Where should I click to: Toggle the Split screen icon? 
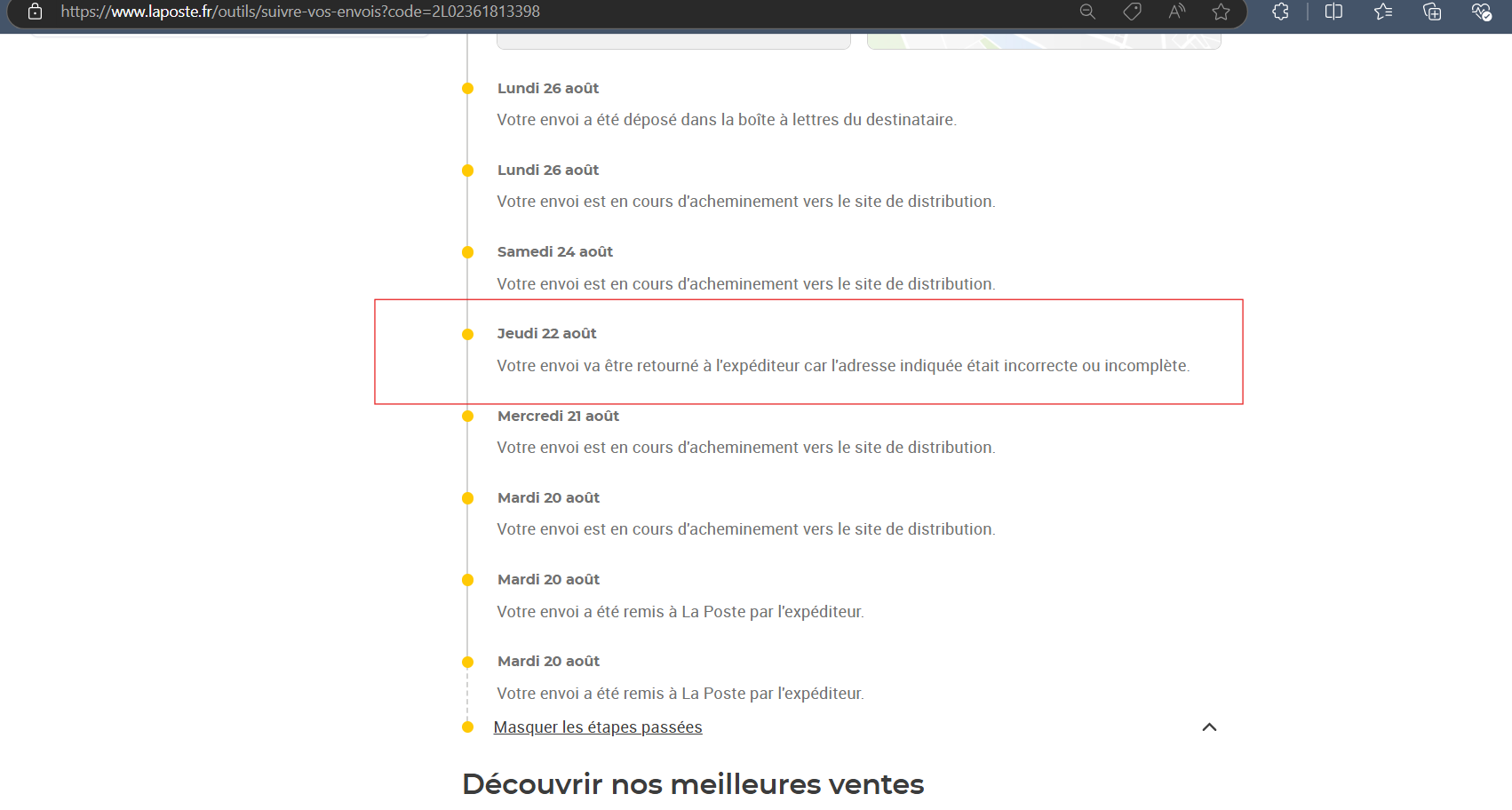pos(1333,12)
